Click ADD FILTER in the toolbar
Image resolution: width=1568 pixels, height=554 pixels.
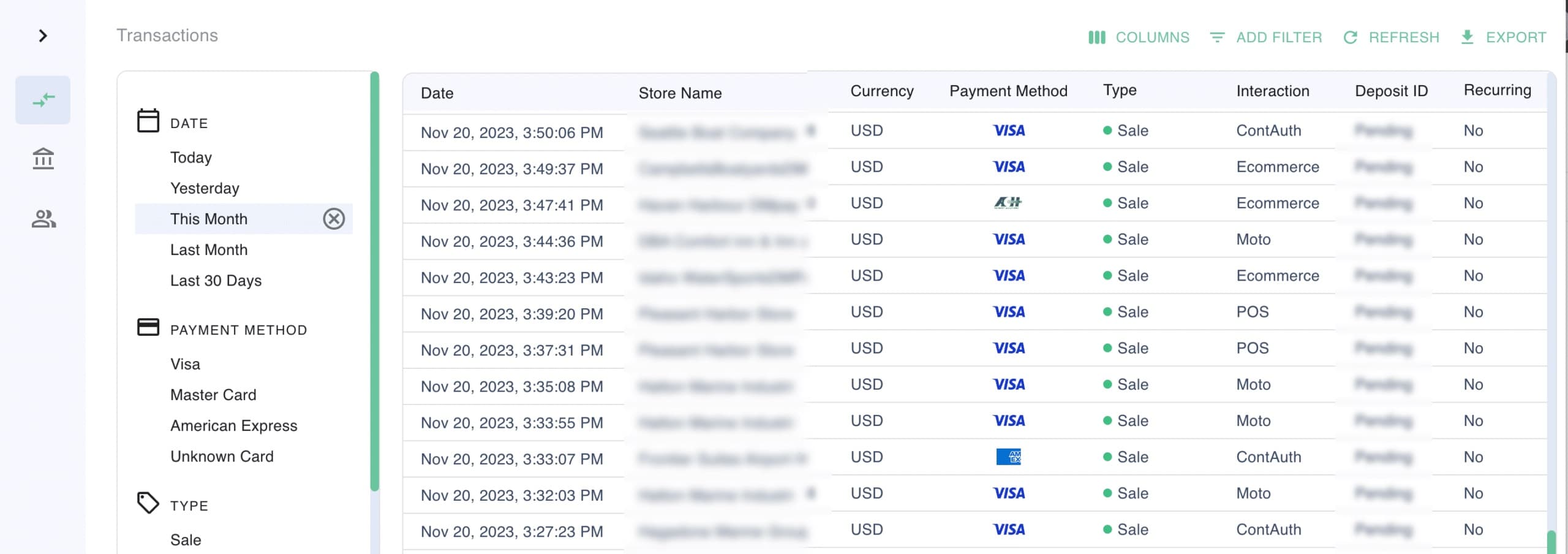[1266, 37]
